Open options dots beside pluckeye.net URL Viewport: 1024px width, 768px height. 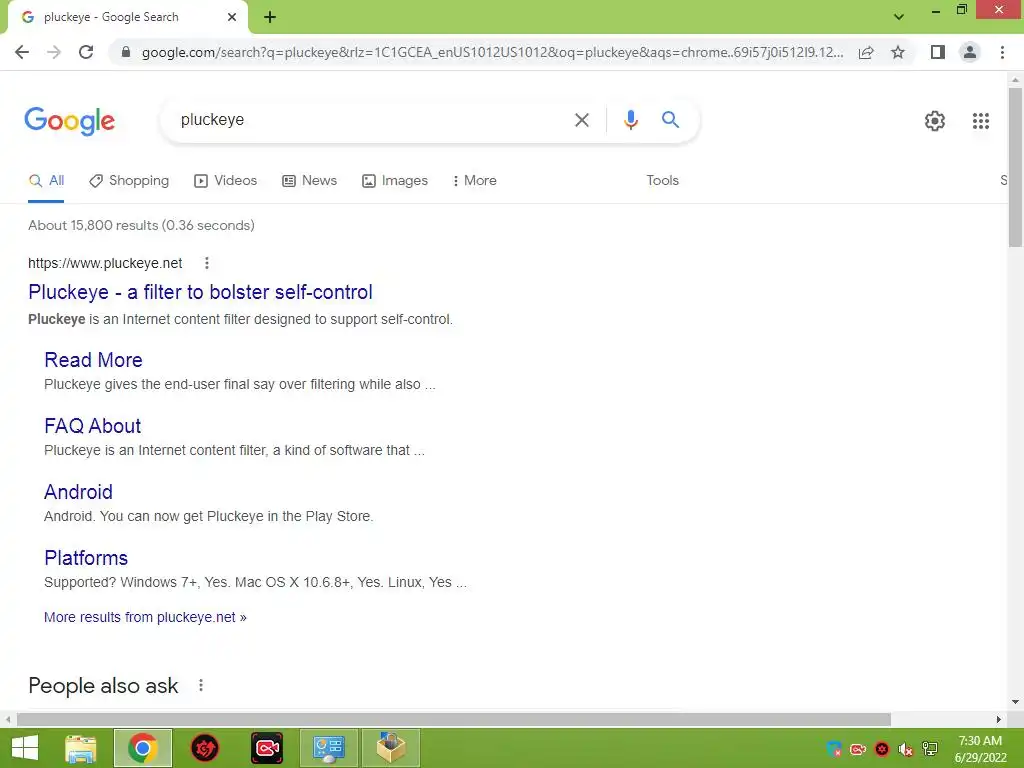coord(206,263)
